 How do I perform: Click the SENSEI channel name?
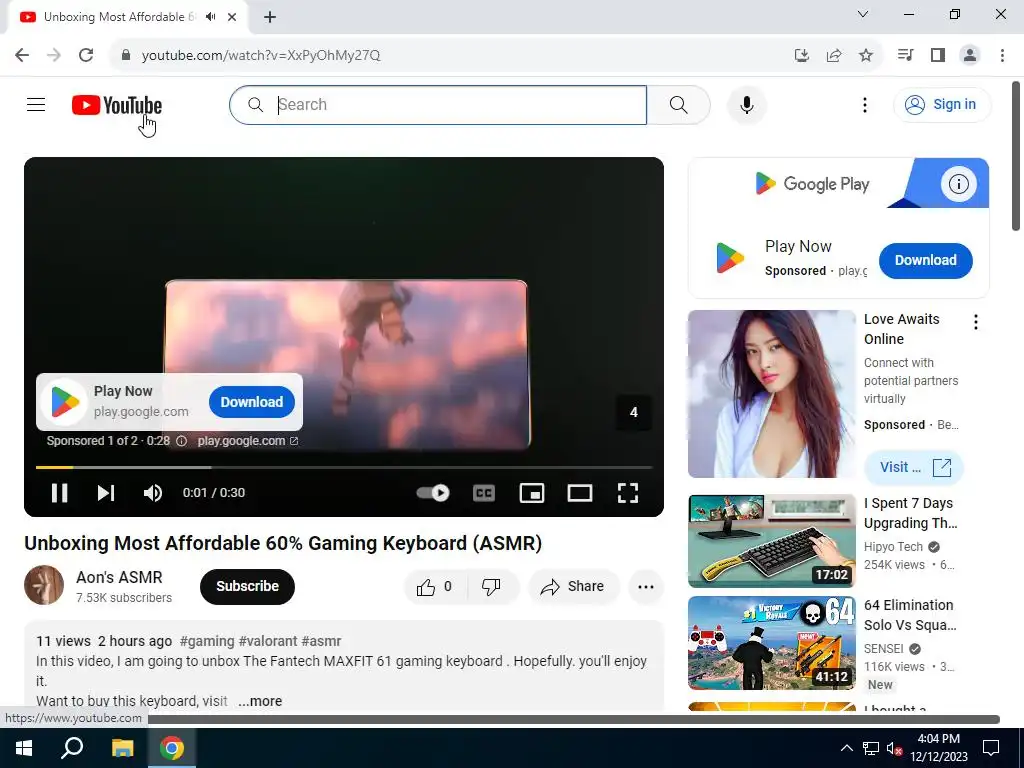point(884,648)
